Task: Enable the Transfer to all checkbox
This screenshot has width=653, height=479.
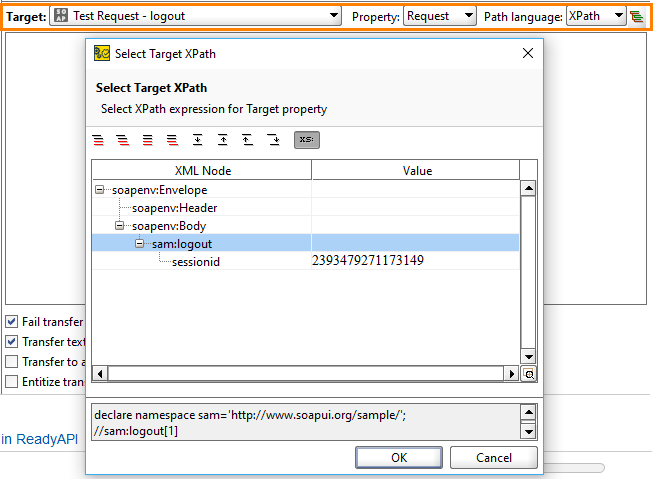Action: (12, 362)
